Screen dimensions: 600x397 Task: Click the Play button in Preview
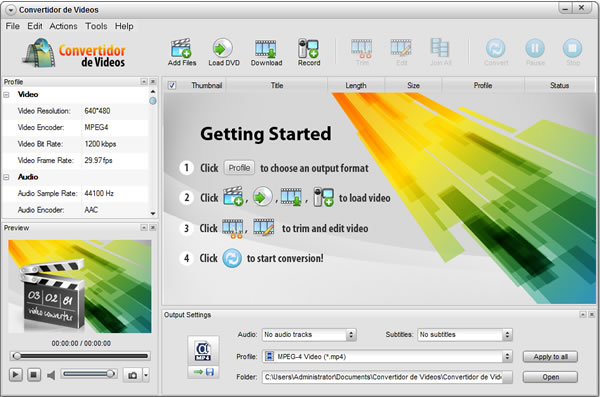point(16,375)
